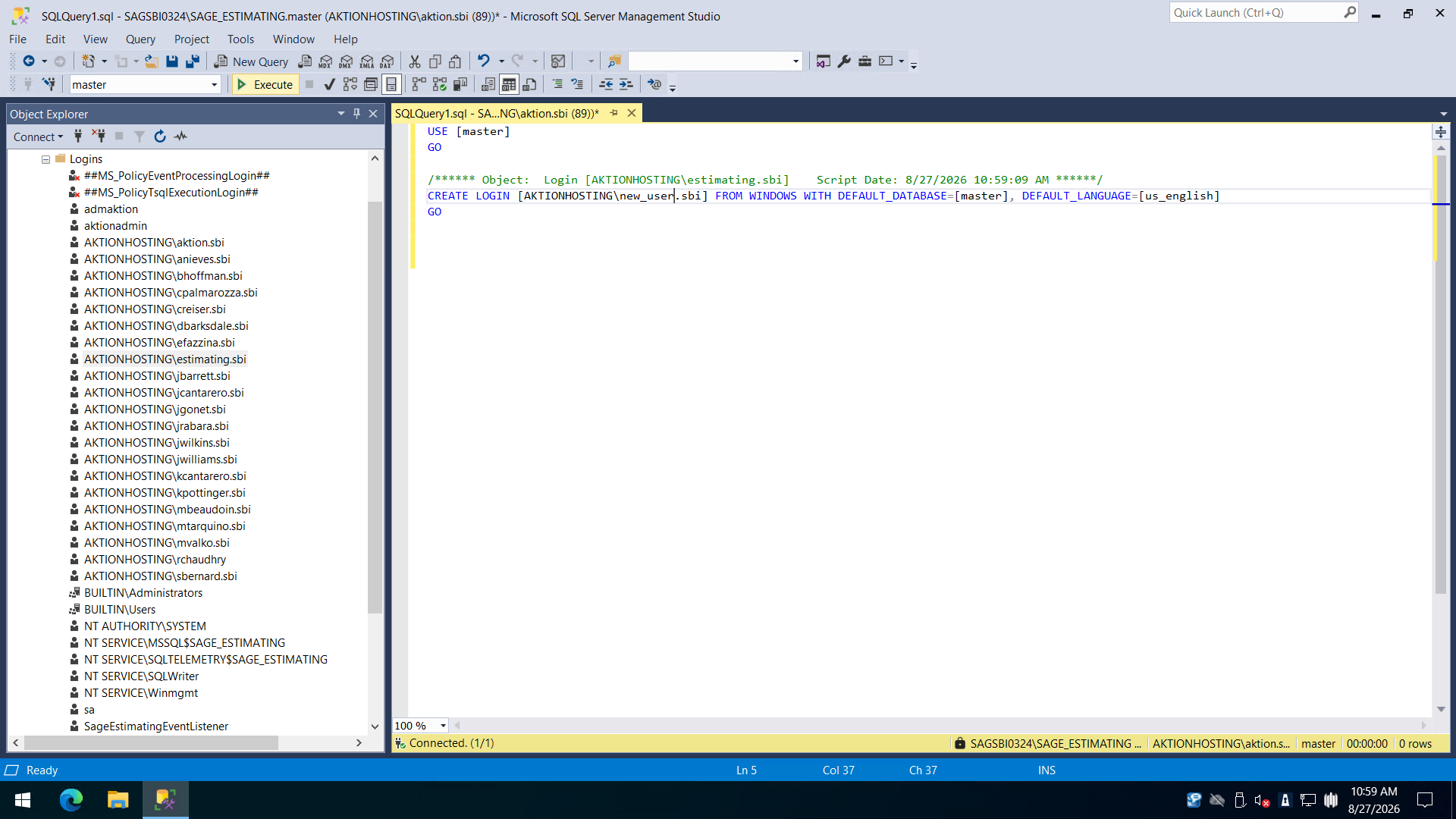Open the Window menu
Screen dimensions: 1456x819
(x=293, y=39)
